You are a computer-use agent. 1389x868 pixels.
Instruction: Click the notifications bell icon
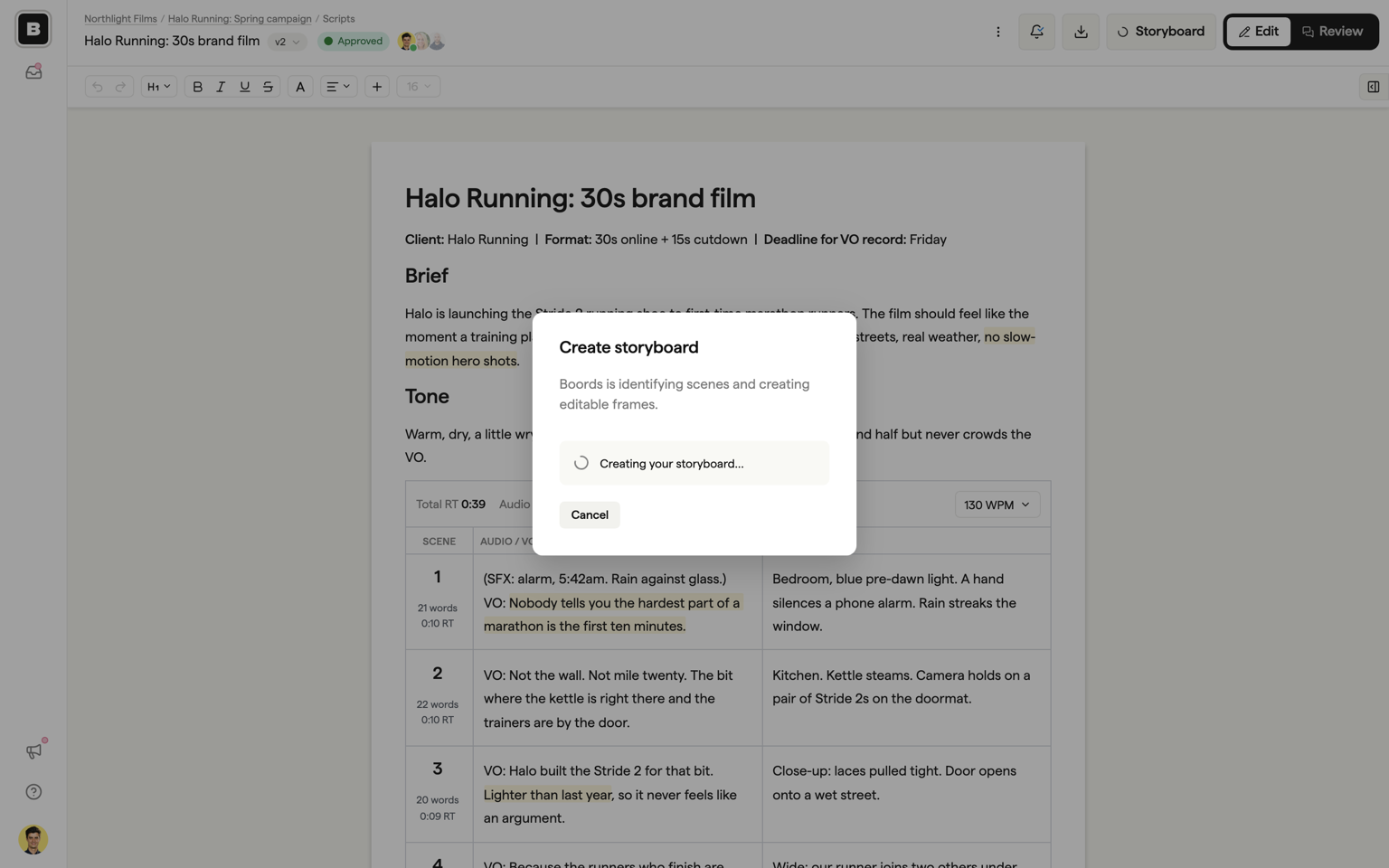[x=1036, y=32]
